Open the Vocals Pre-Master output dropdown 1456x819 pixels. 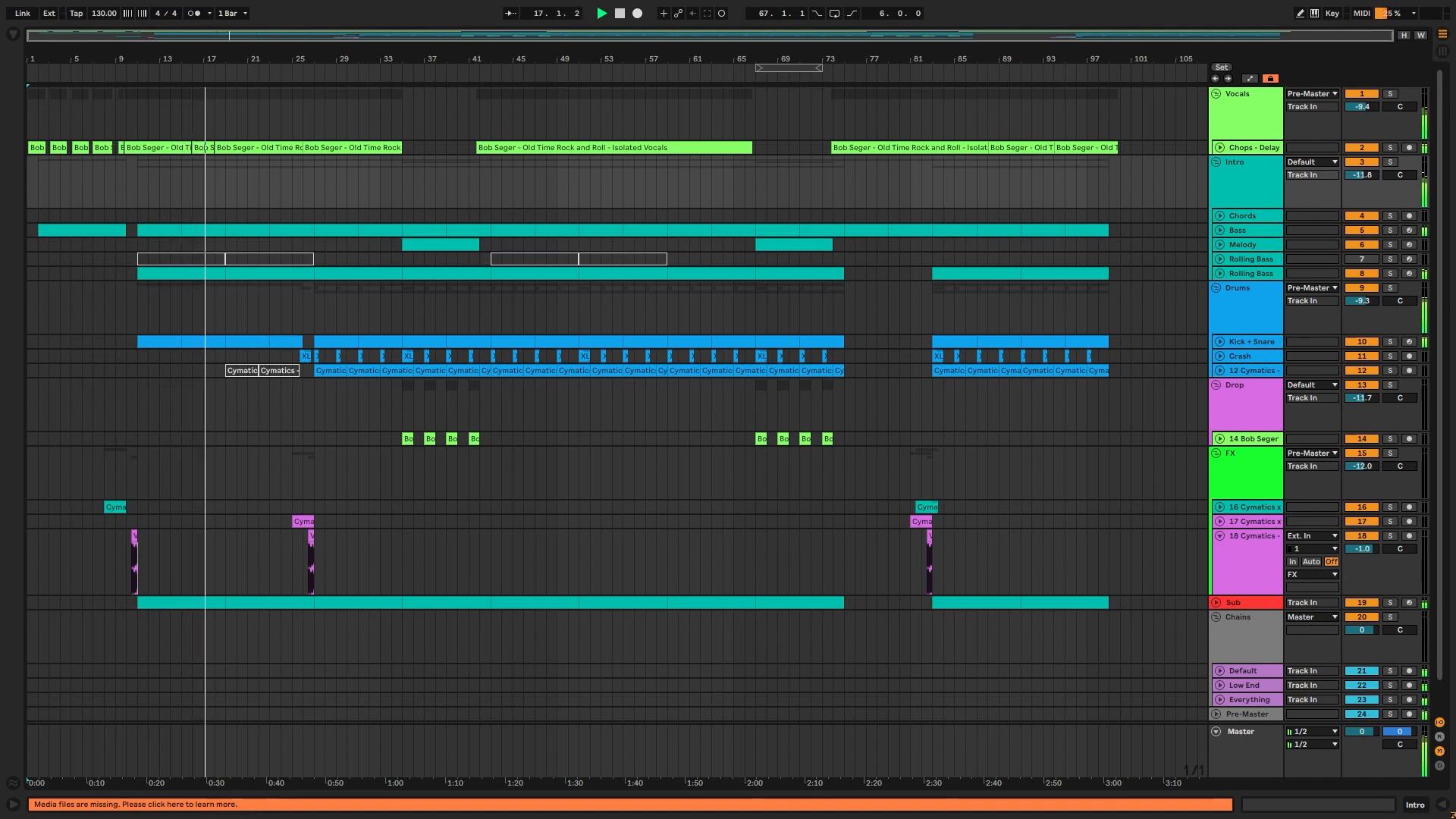(1312, 94)
